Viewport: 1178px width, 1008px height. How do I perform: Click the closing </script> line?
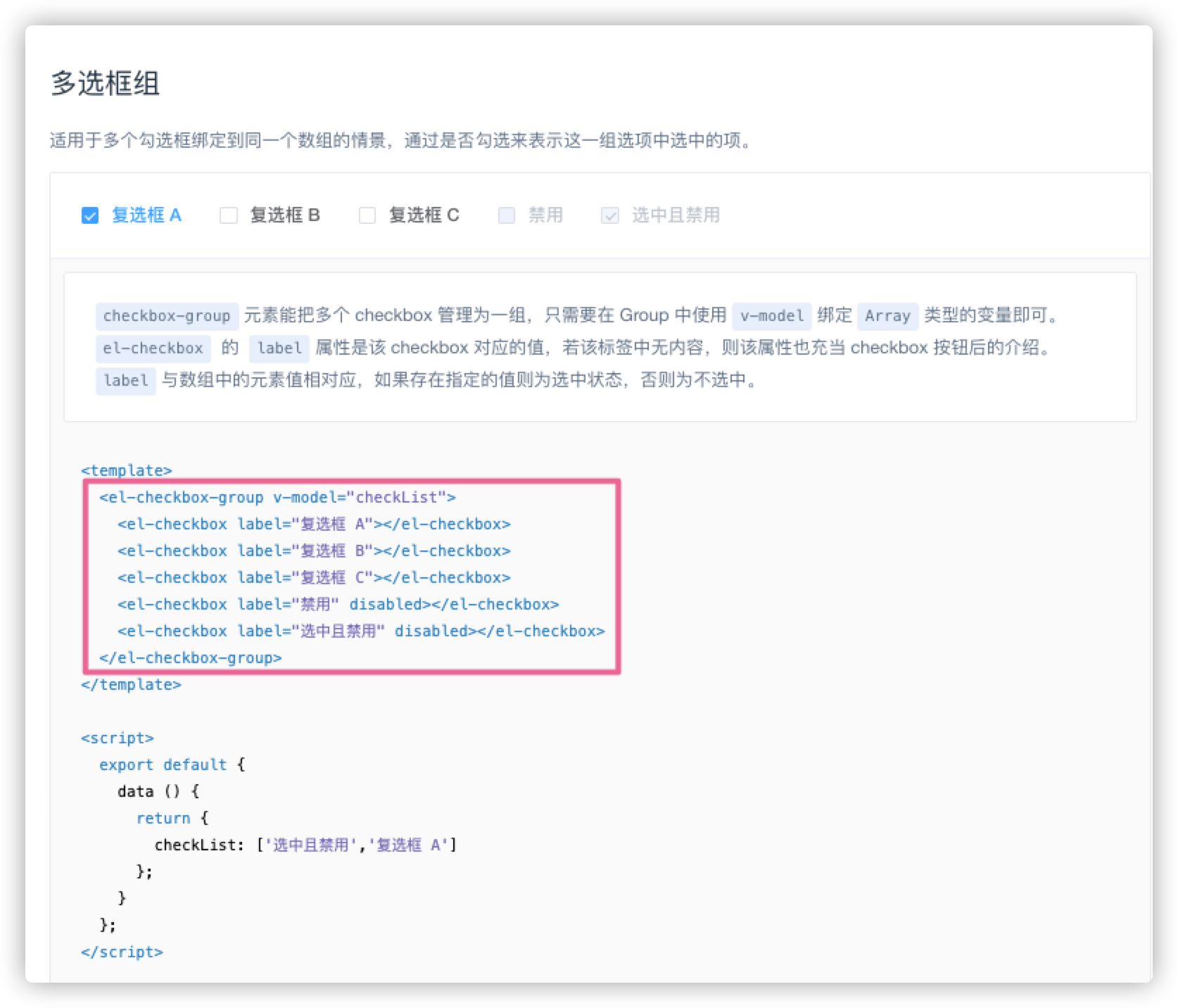(122, 952)
